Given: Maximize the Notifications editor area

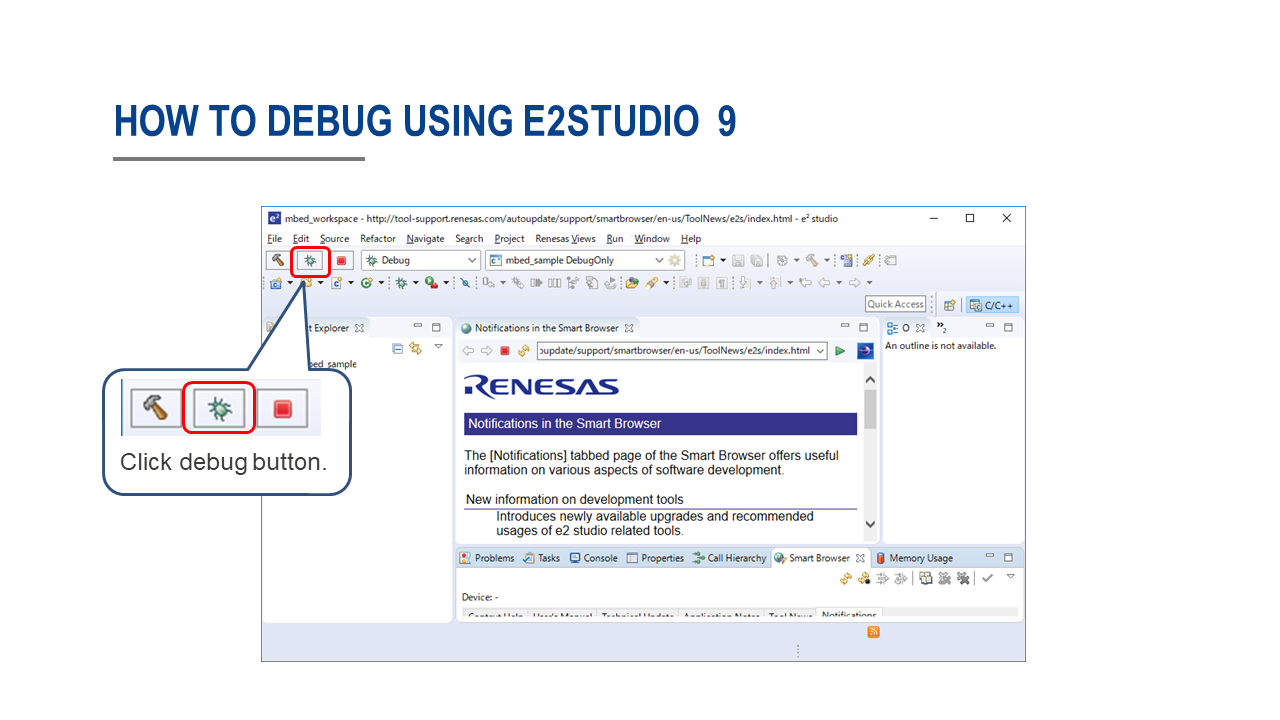Looking at the screenshot, I should 864,327.
